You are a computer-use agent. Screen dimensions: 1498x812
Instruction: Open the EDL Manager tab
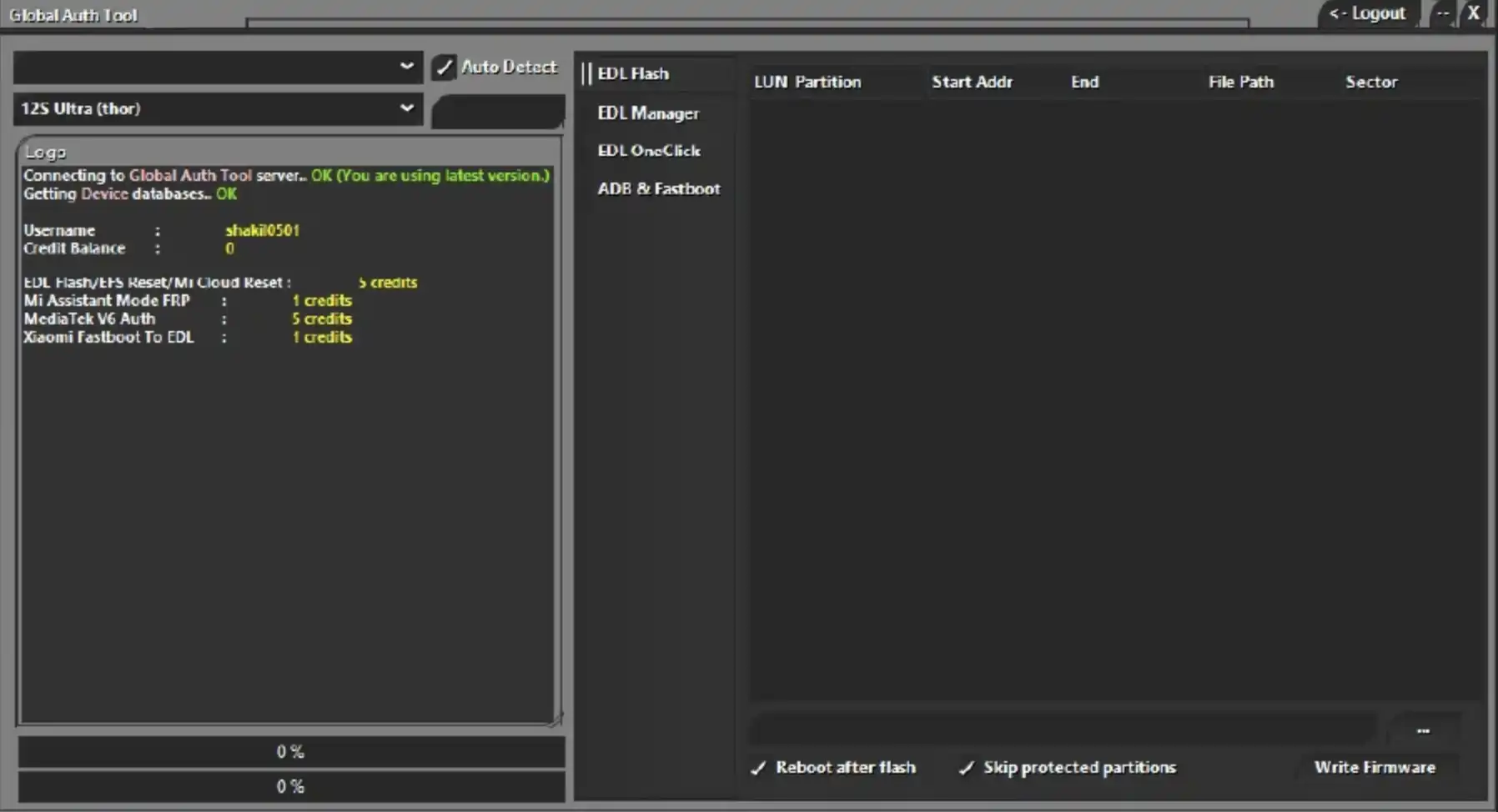(x=648, y=113)
